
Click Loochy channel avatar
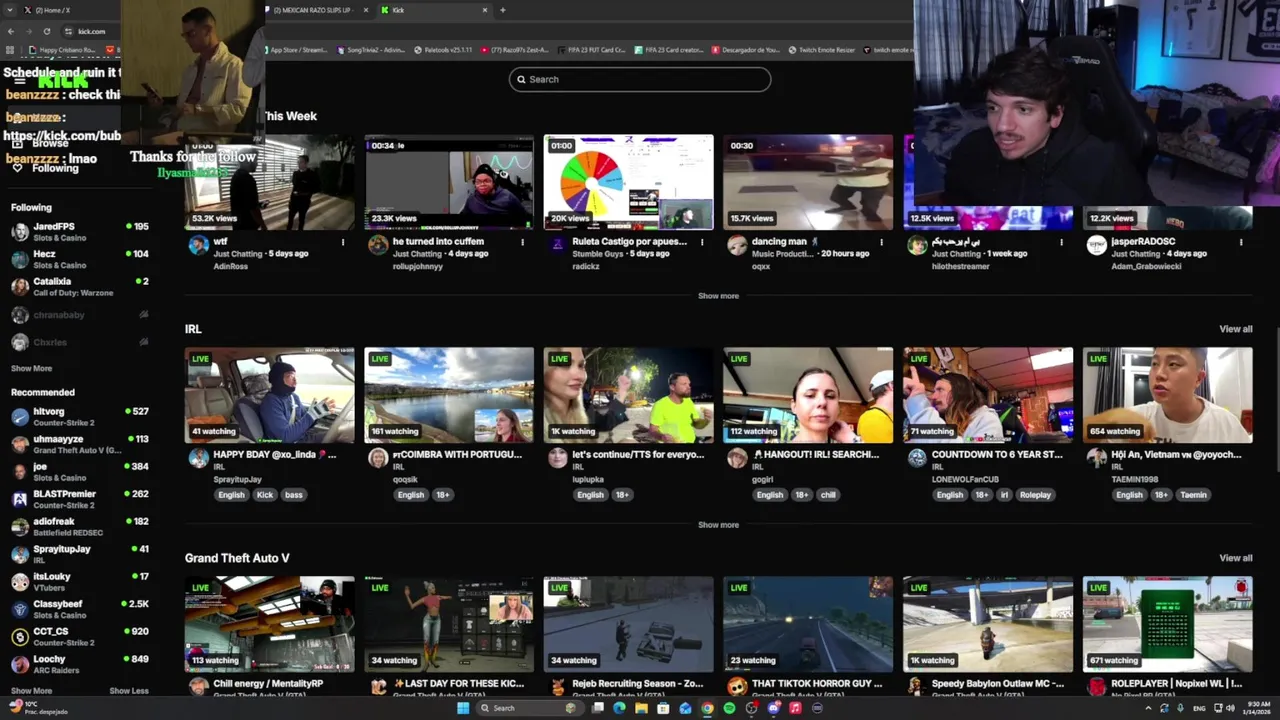pyautogui.click(x=20, y=664)
